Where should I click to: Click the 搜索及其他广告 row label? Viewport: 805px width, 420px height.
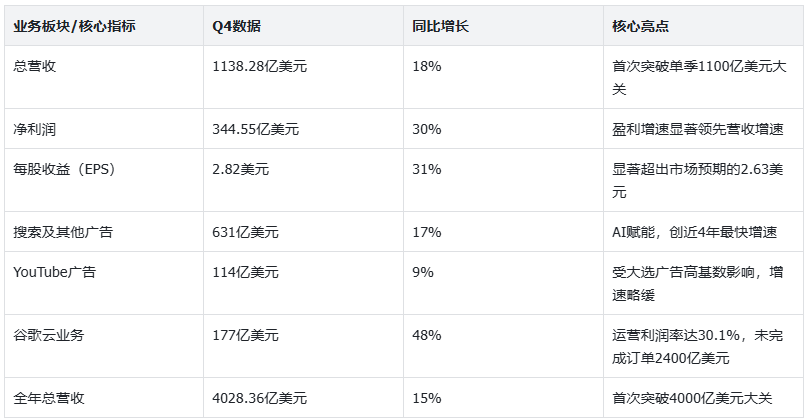coord(63,232)
